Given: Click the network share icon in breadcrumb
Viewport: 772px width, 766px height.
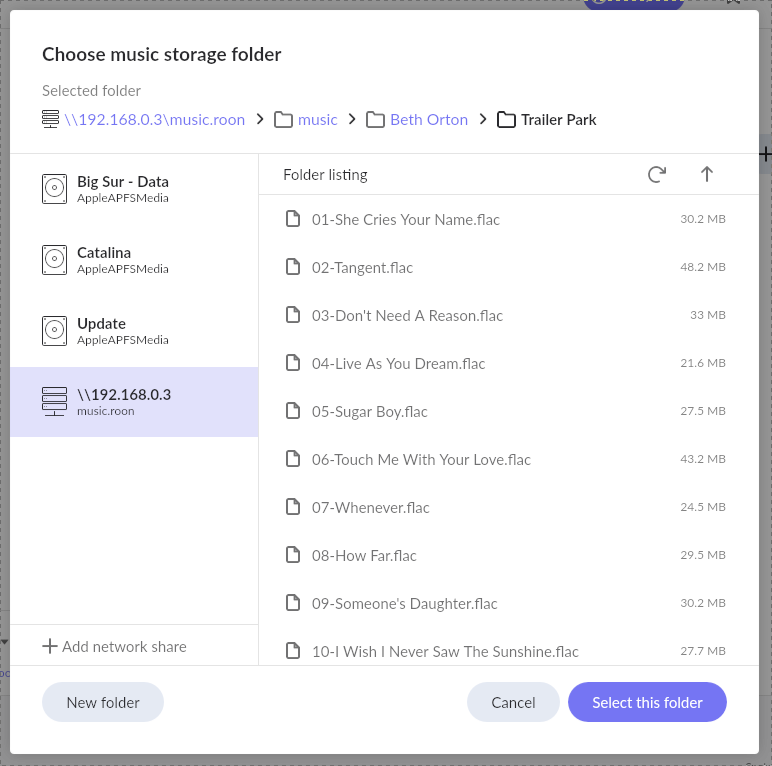Looking at the screenshot, I should tap(50, 119).
